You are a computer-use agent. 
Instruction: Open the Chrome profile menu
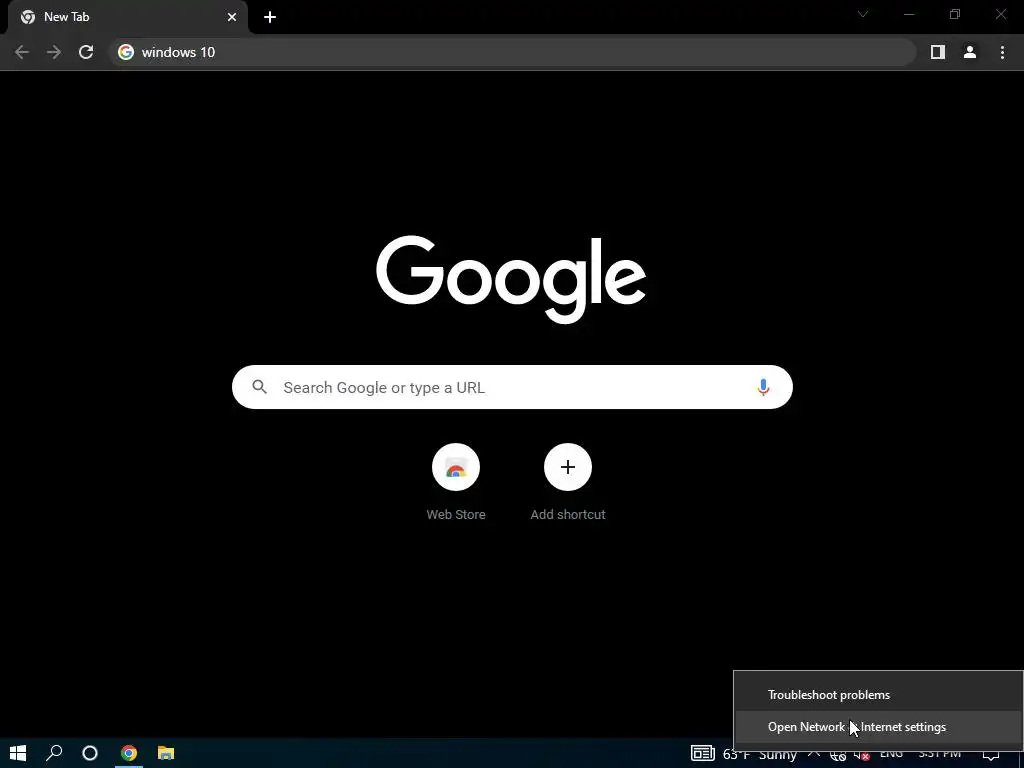click(x=970, y=52)
